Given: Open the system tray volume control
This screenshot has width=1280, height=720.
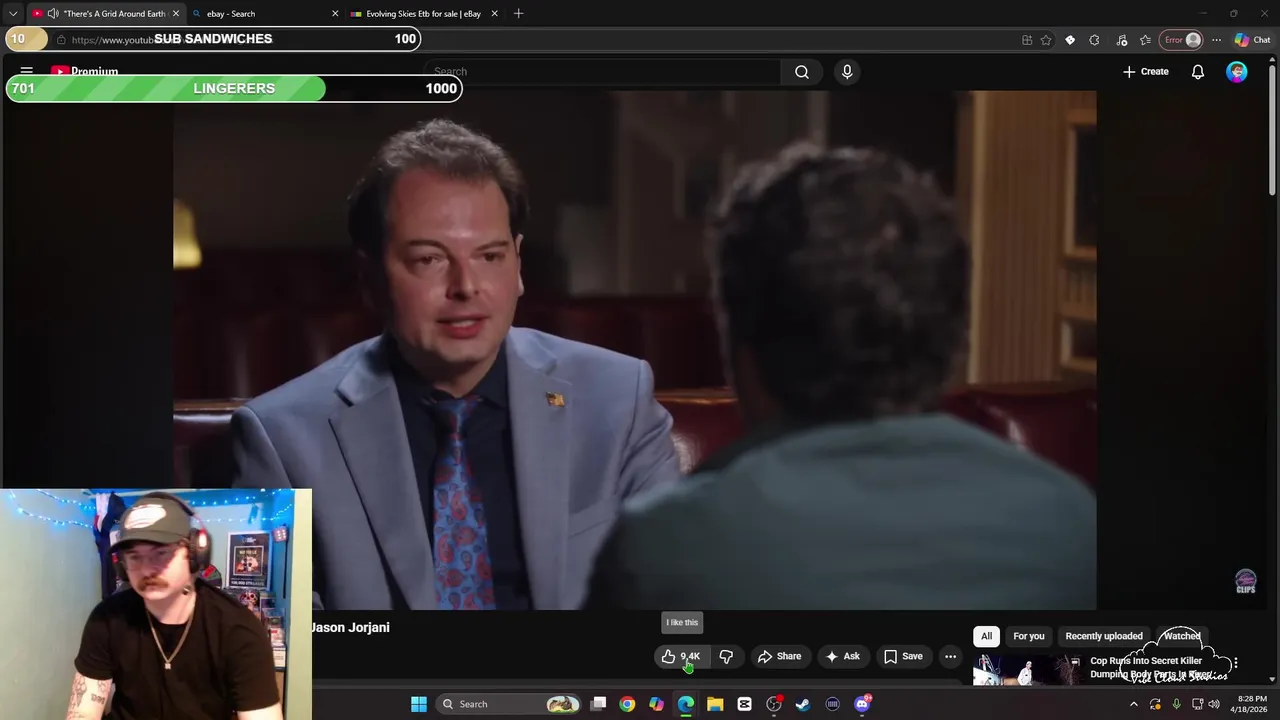Looking at the screenshot, I should 1213,704.
